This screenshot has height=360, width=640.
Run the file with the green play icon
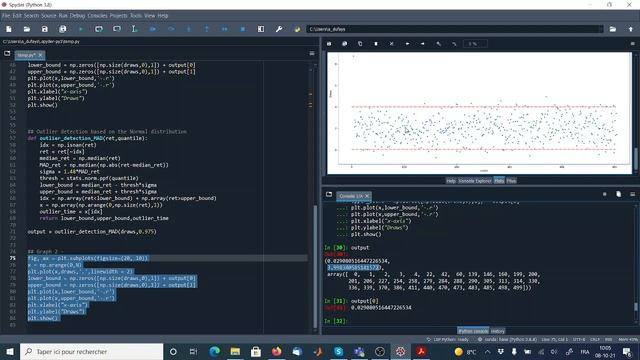[x=81, y=29]
